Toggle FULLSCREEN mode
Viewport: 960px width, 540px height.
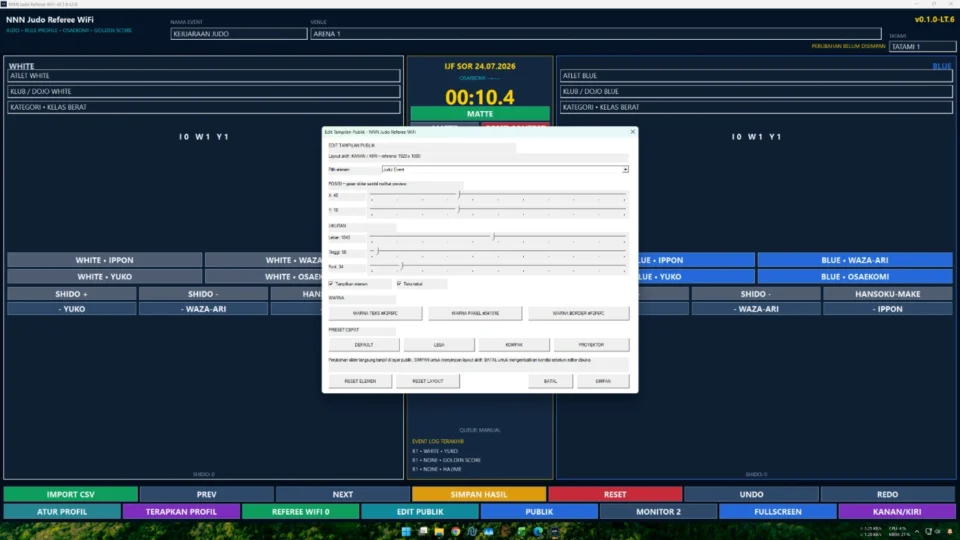778,511
